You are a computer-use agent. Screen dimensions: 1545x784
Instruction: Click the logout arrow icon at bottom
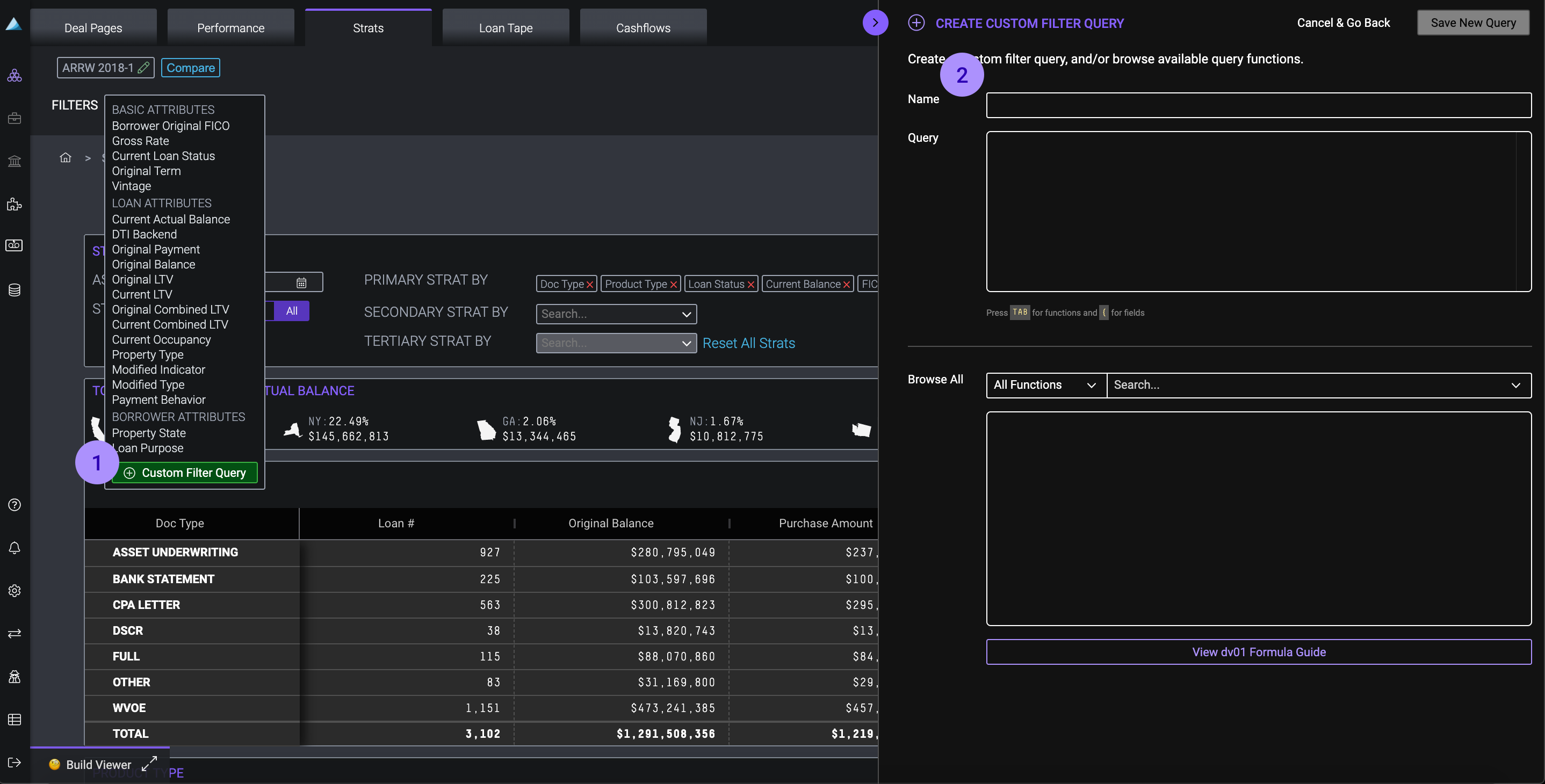point(15,763)
